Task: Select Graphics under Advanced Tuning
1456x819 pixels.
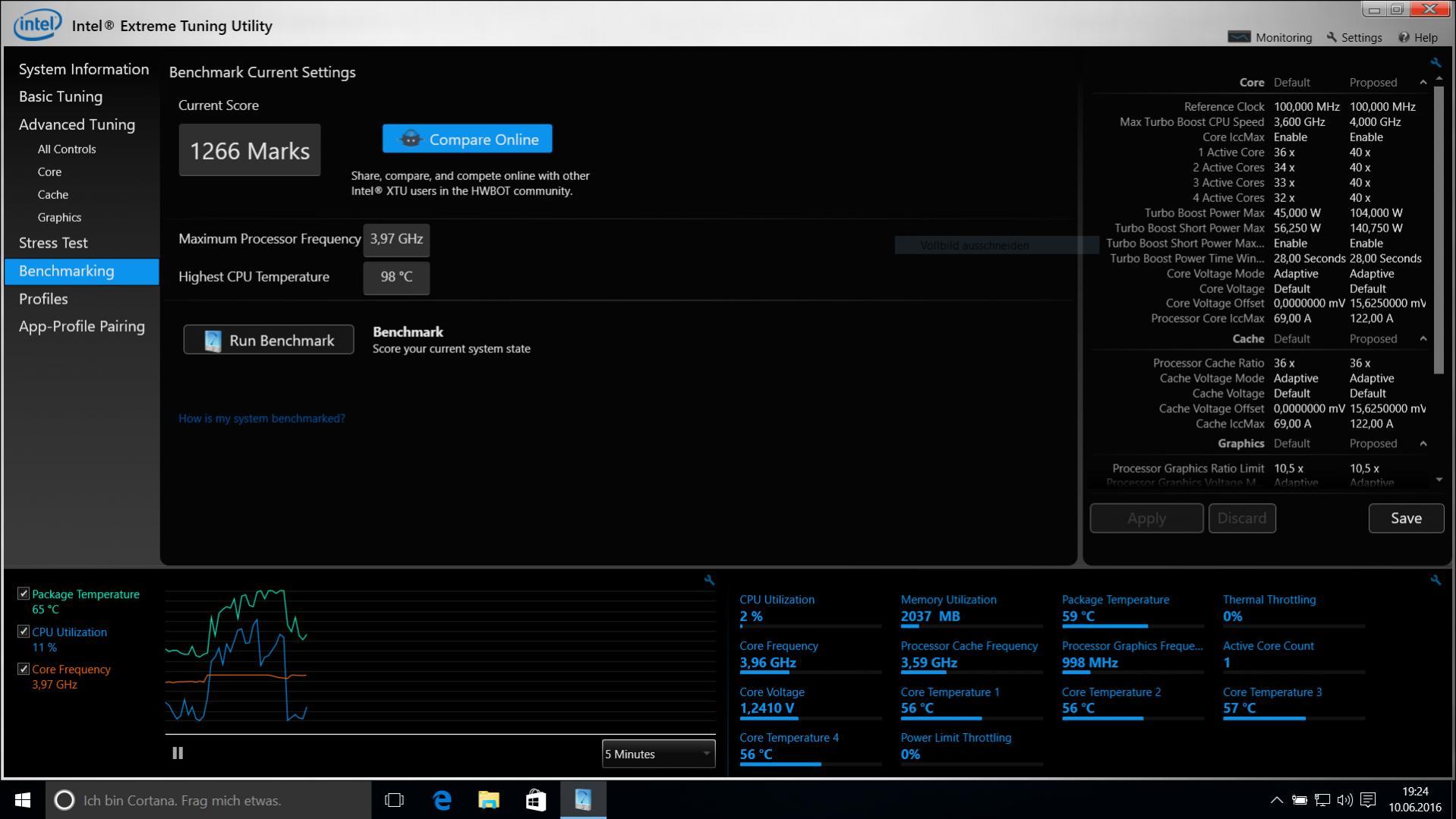Action: 59,217
